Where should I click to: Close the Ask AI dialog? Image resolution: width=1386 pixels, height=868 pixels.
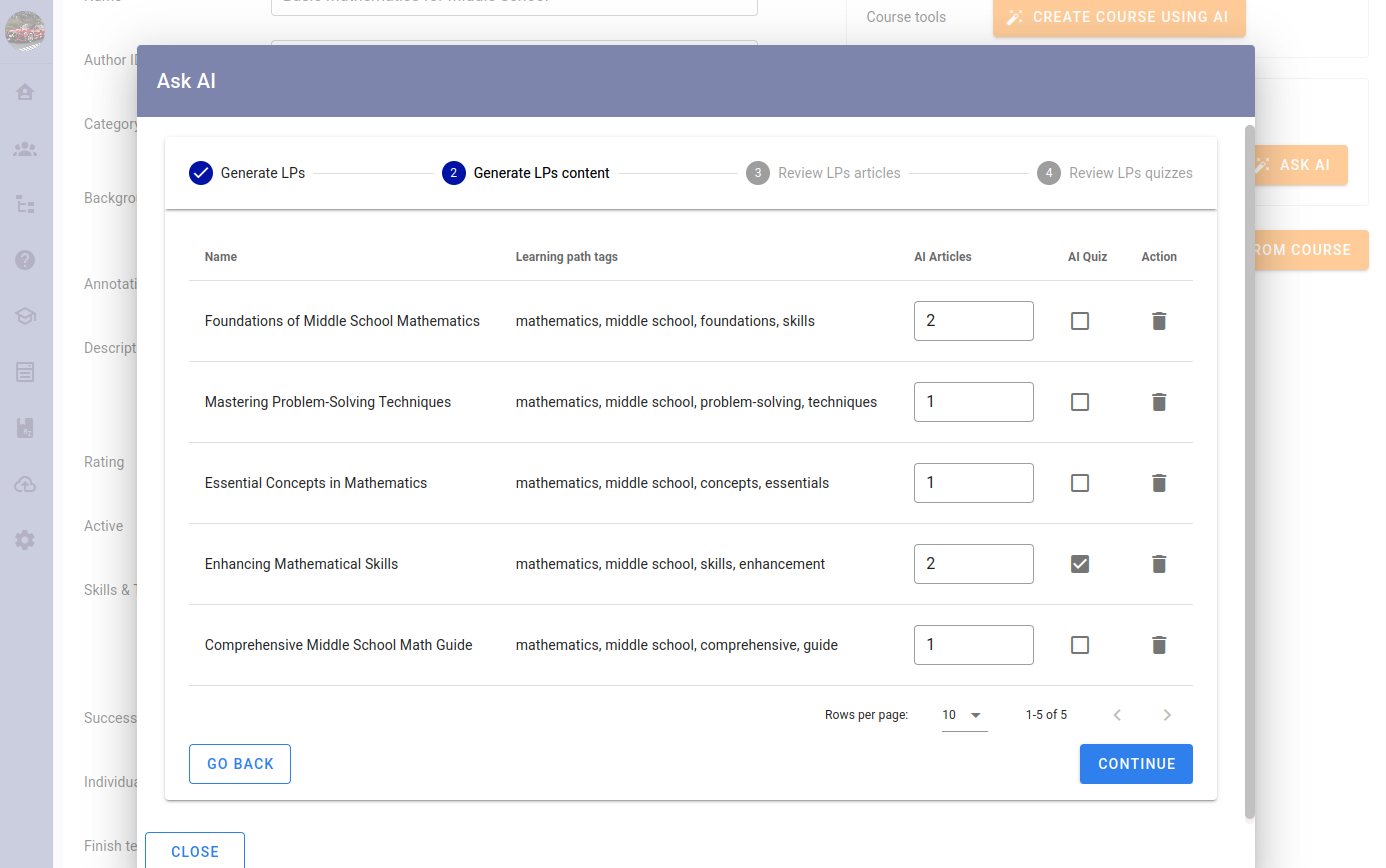point(195,851)
